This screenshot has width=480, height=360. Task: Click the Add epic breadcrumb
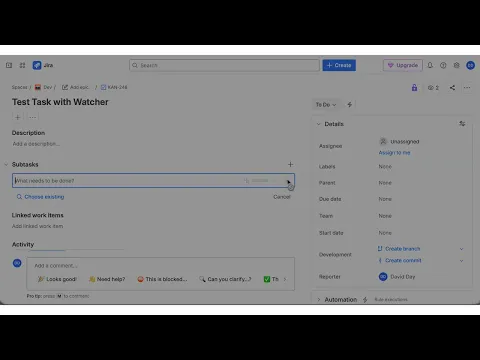coord(76,87)
